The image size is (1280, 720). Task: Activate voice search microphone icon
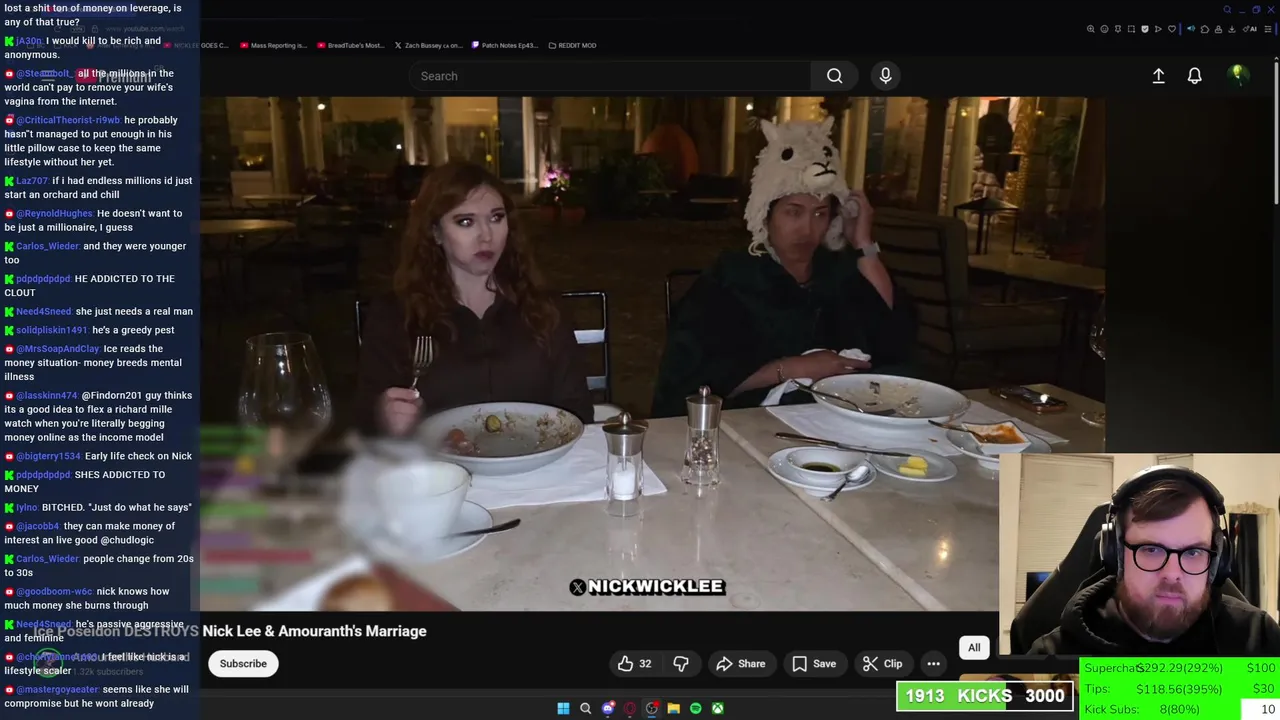pos(885,76)
